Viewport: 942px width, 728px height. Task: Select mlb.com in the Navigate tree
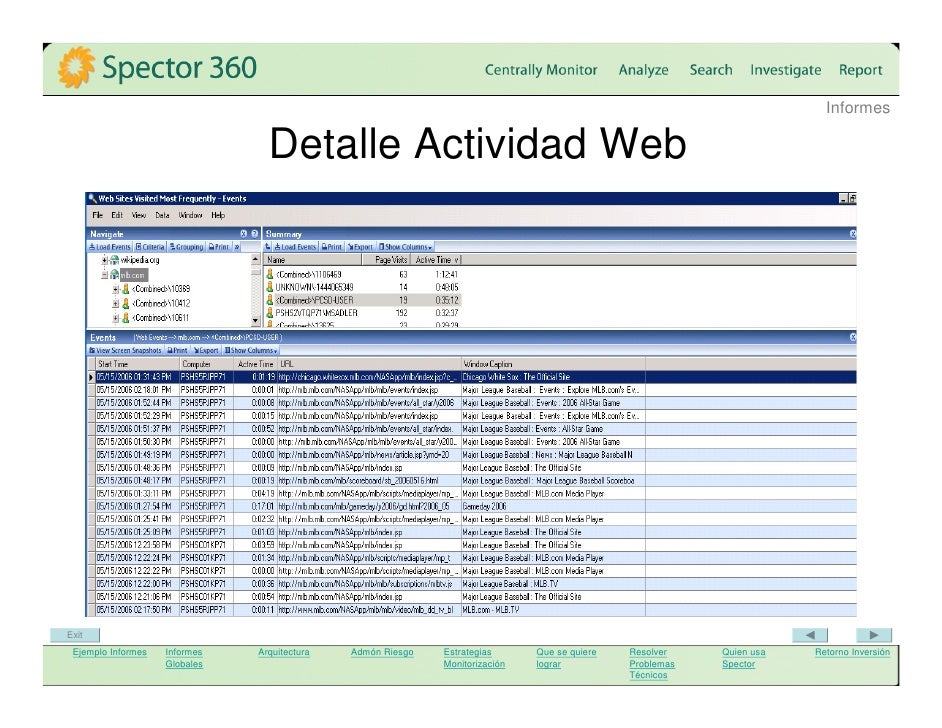coord(133,275)
